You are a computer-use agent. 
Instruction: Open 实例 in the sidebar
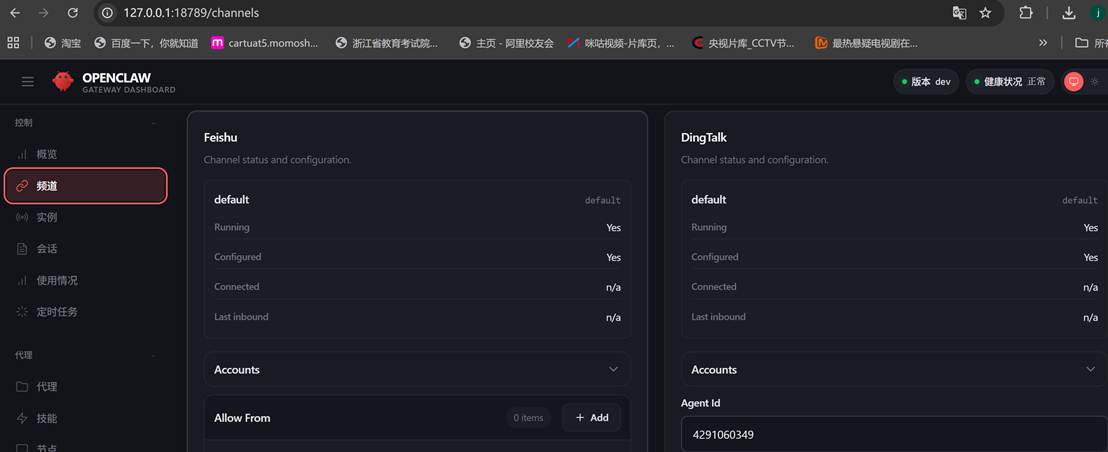tap(85, 218)
